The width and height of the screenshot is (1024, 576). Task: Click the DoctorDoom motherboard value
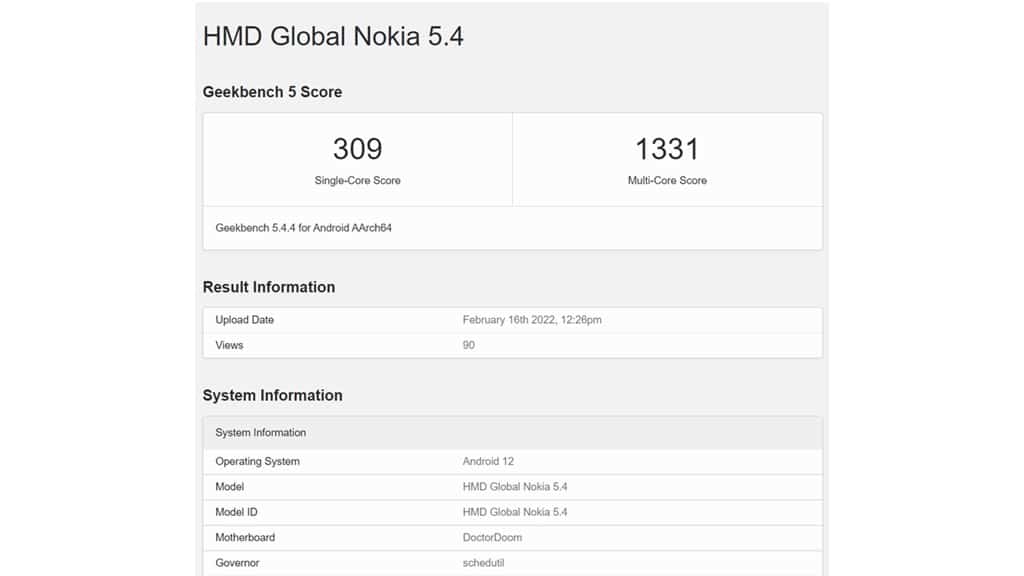point(492,537)
